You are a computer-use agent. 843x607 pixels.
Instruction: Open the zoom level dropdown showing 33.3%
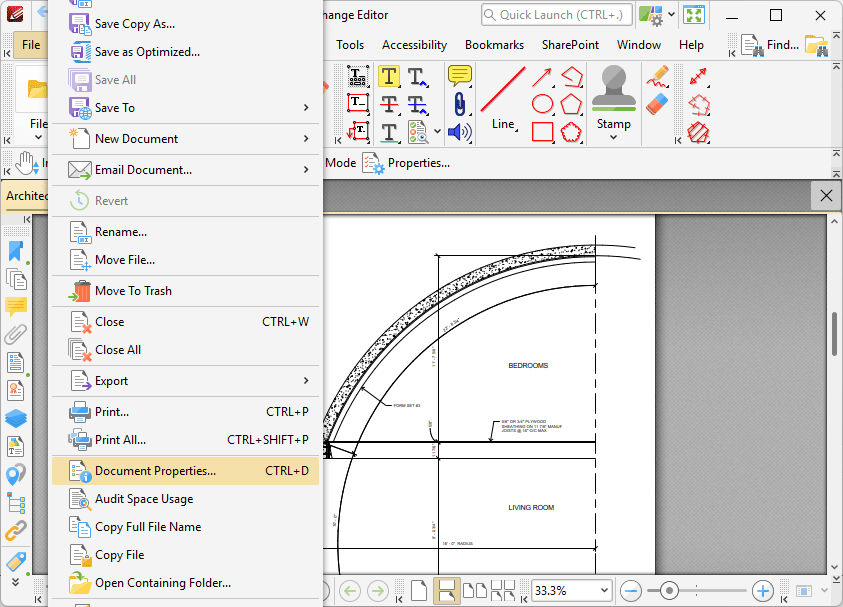(x=571, y=590)
